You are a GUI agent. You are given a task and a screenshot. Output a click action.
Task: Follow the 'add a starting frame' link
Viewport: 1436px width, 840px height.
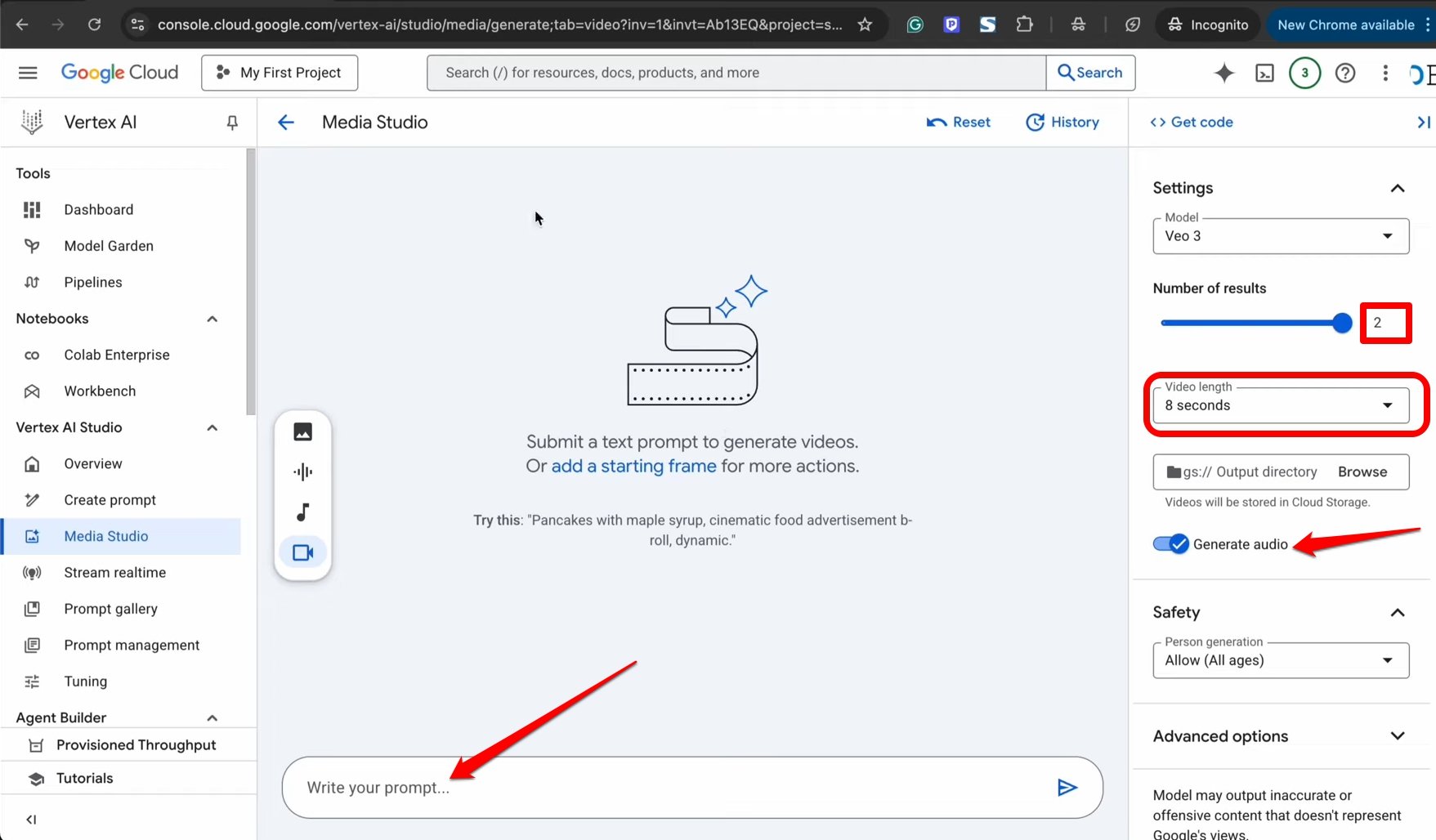(633, 467)
